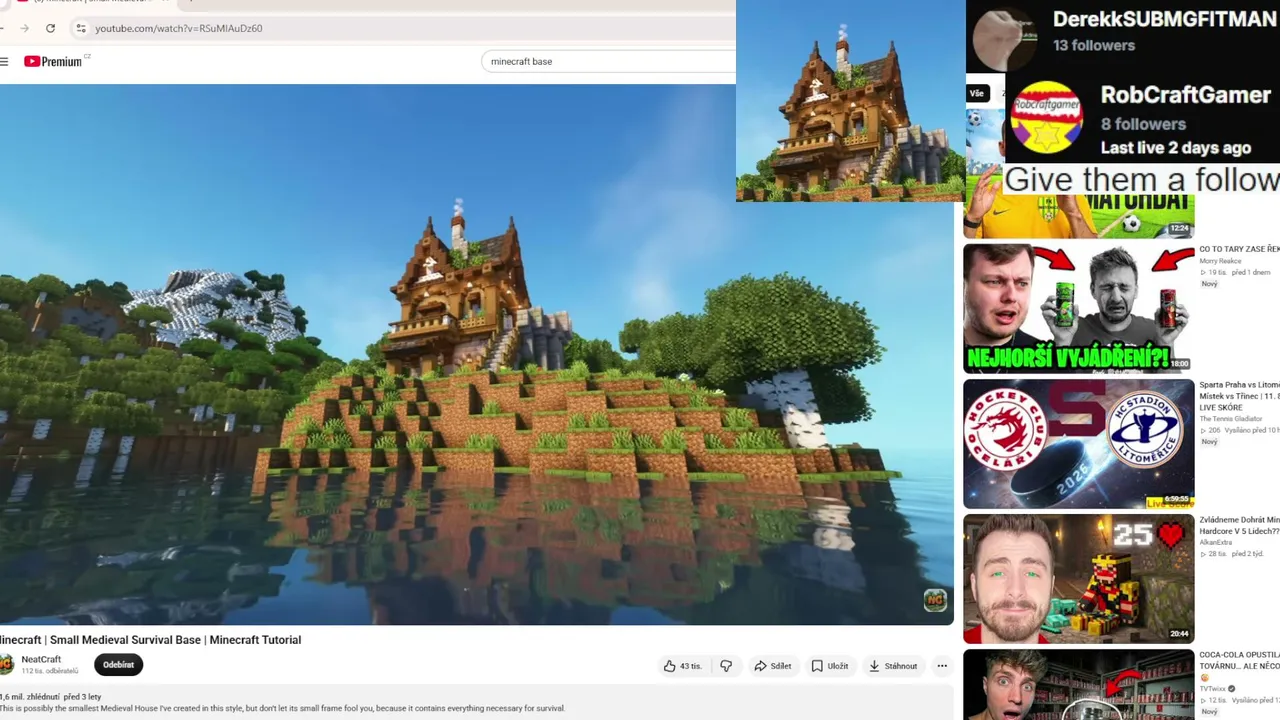1280x720 pixels.
Task: Click the DerekkSUBMGFITMAN name in overlay
Action: point(1166,19)
